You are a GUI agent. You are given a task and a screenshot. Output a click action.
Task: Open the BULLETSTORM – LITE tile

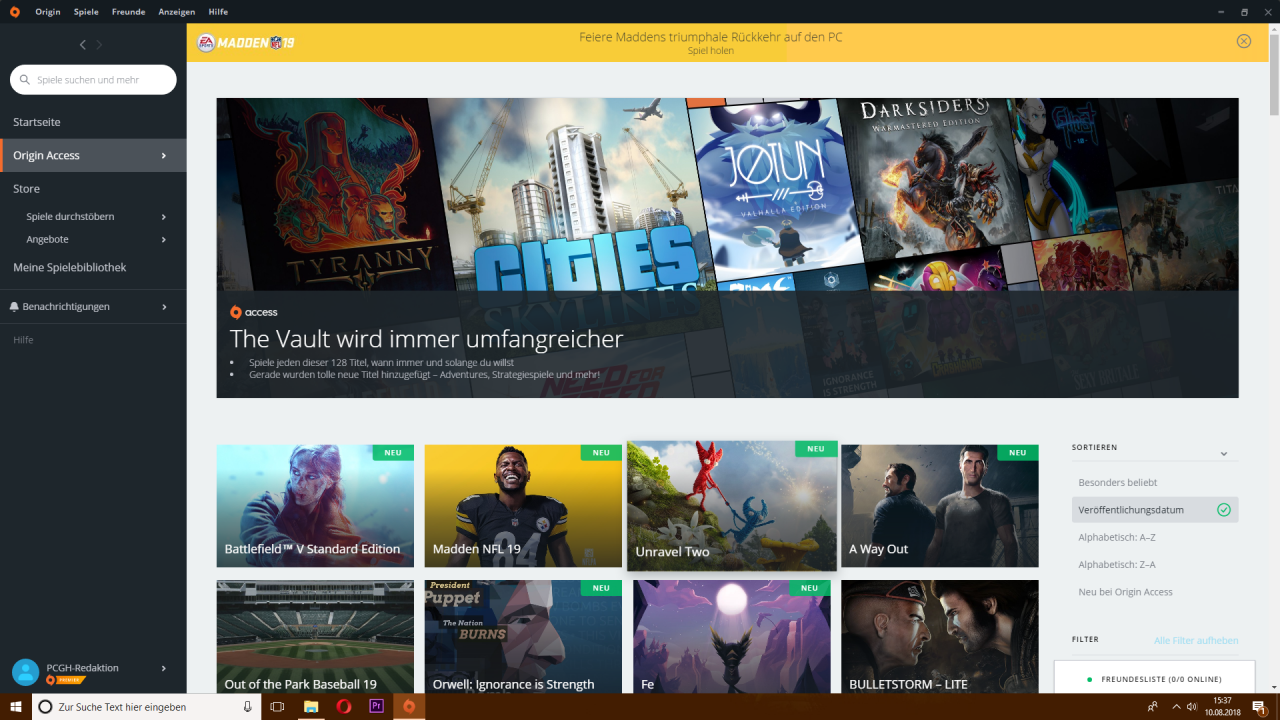[940, 637]
